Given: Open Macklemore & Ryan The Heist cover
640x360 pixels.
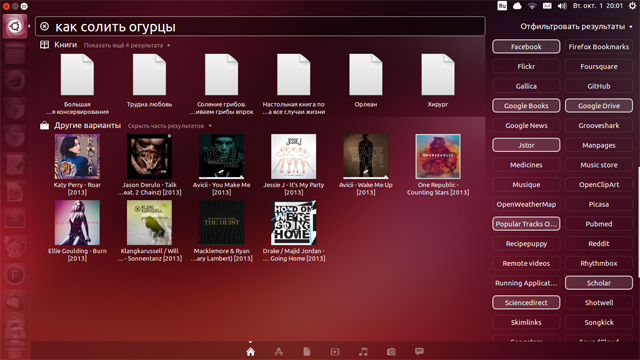Looking at the screenshot, I should tap(221, 222).
